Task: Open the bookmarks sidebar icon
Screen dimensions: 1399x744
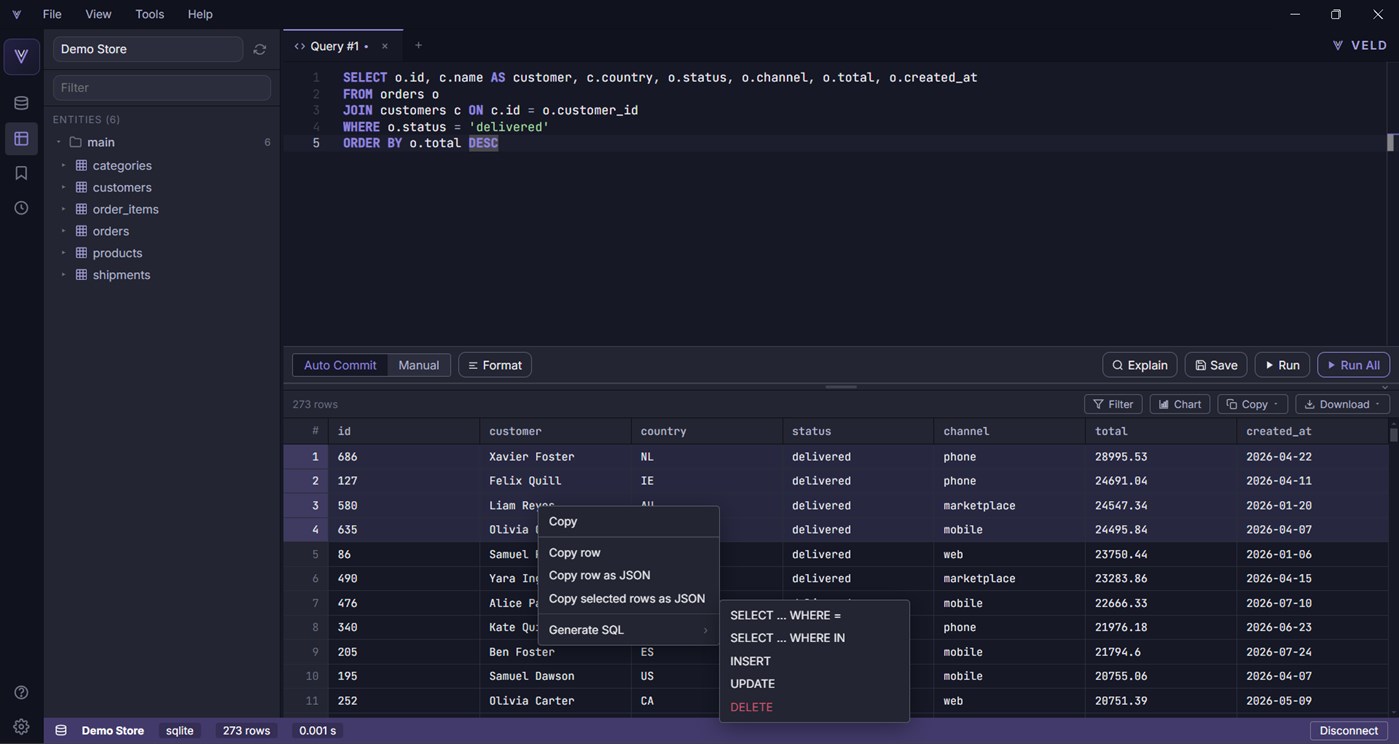Action: pyautogui.click(x=21, y=173)
